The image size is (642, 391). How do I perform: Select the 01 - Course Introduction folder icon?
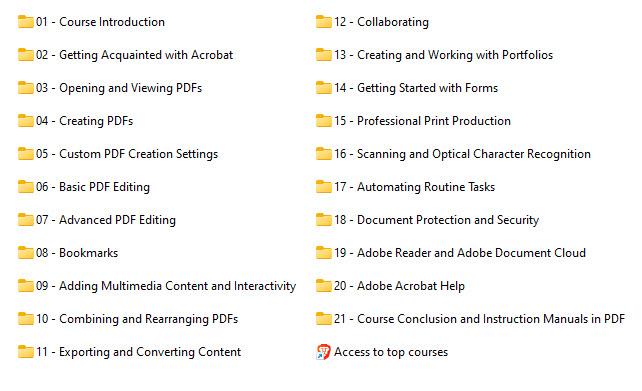point(26,22)
